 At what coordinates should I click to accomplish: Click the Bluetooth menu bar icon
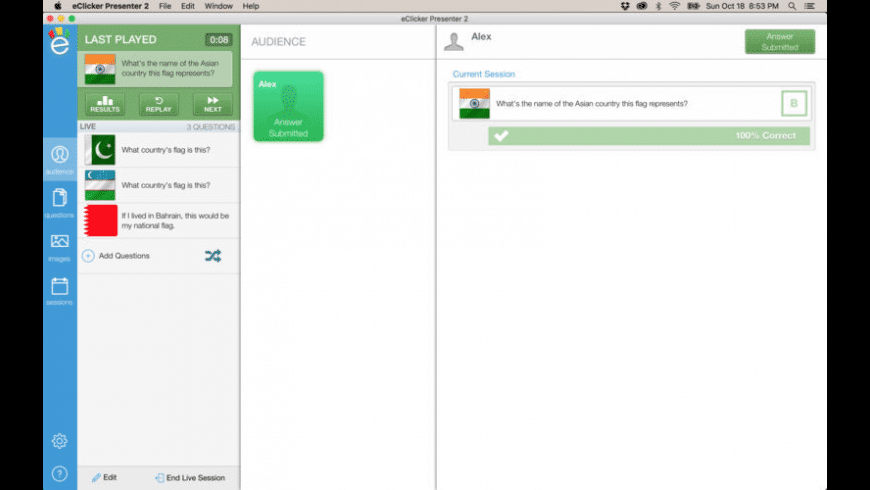coord(659,6)
